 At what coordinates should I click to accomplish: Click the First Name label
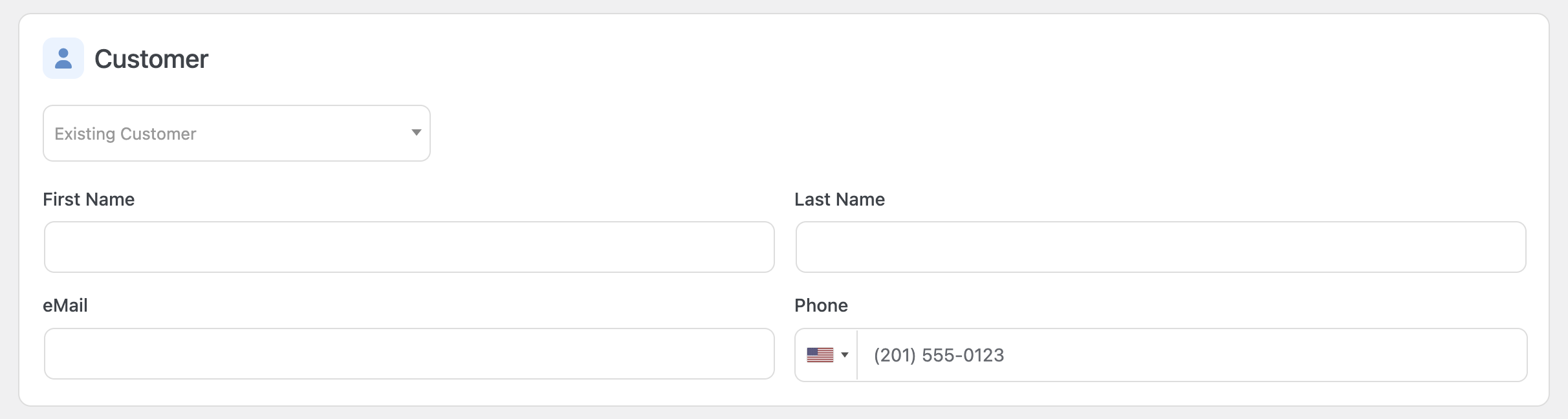[x=89, y=199]
